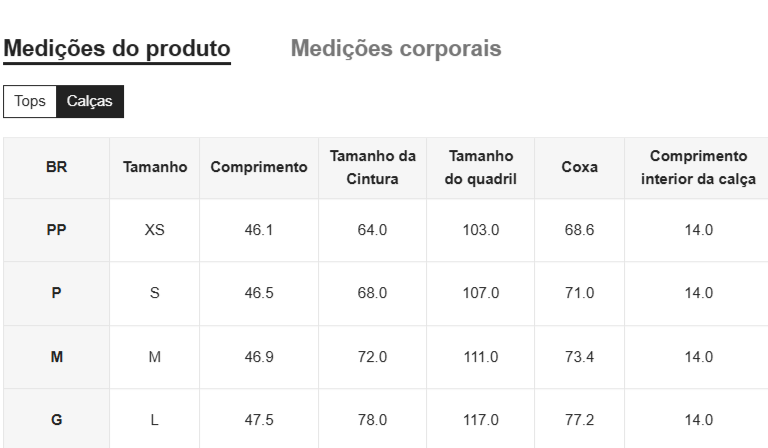Click the 46.5 length value
This screenshot has width=768, height=448.
(x=259, y=293)
